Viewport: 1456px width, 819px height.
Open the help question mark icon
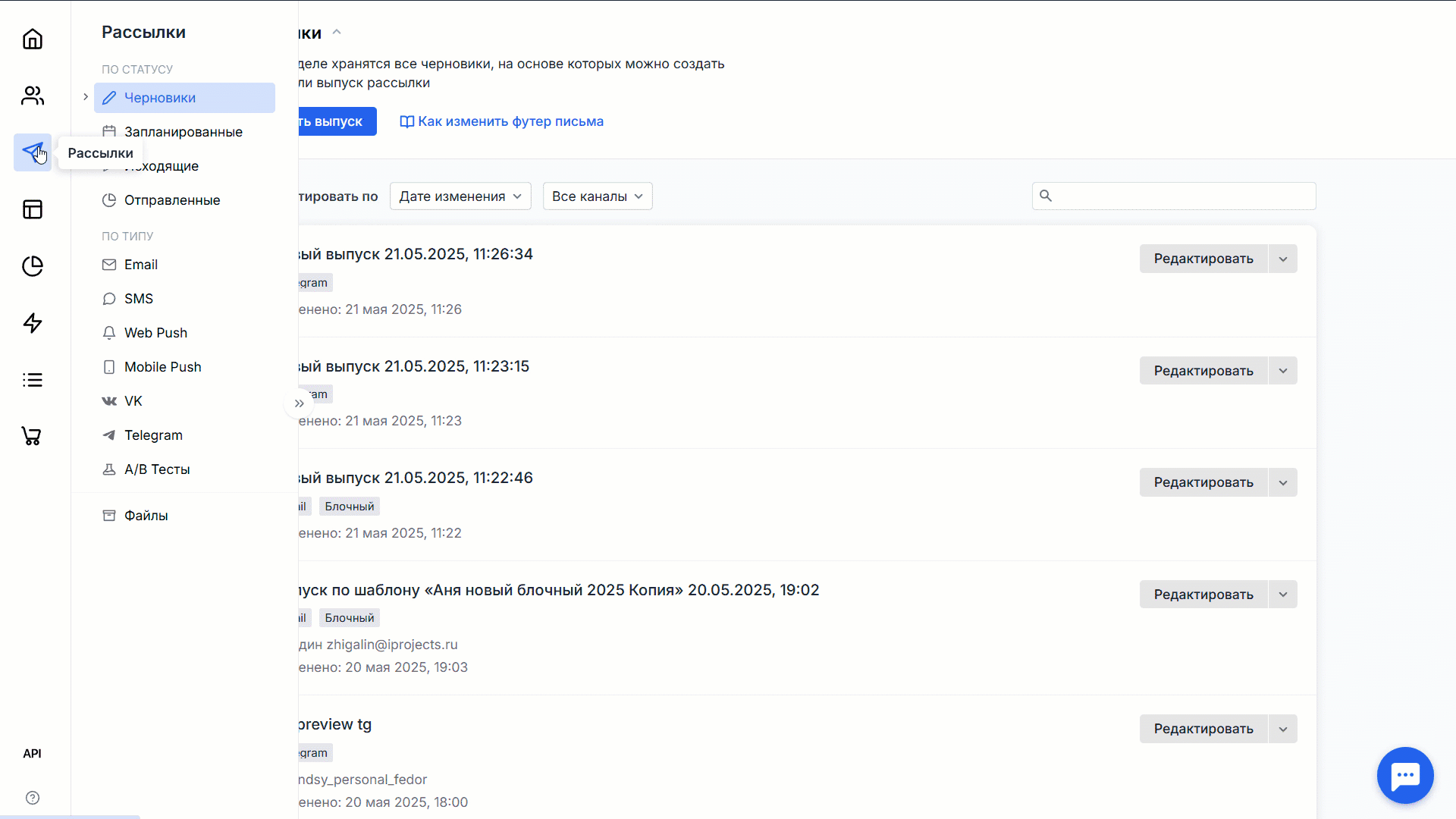click(x=33, y=798)
